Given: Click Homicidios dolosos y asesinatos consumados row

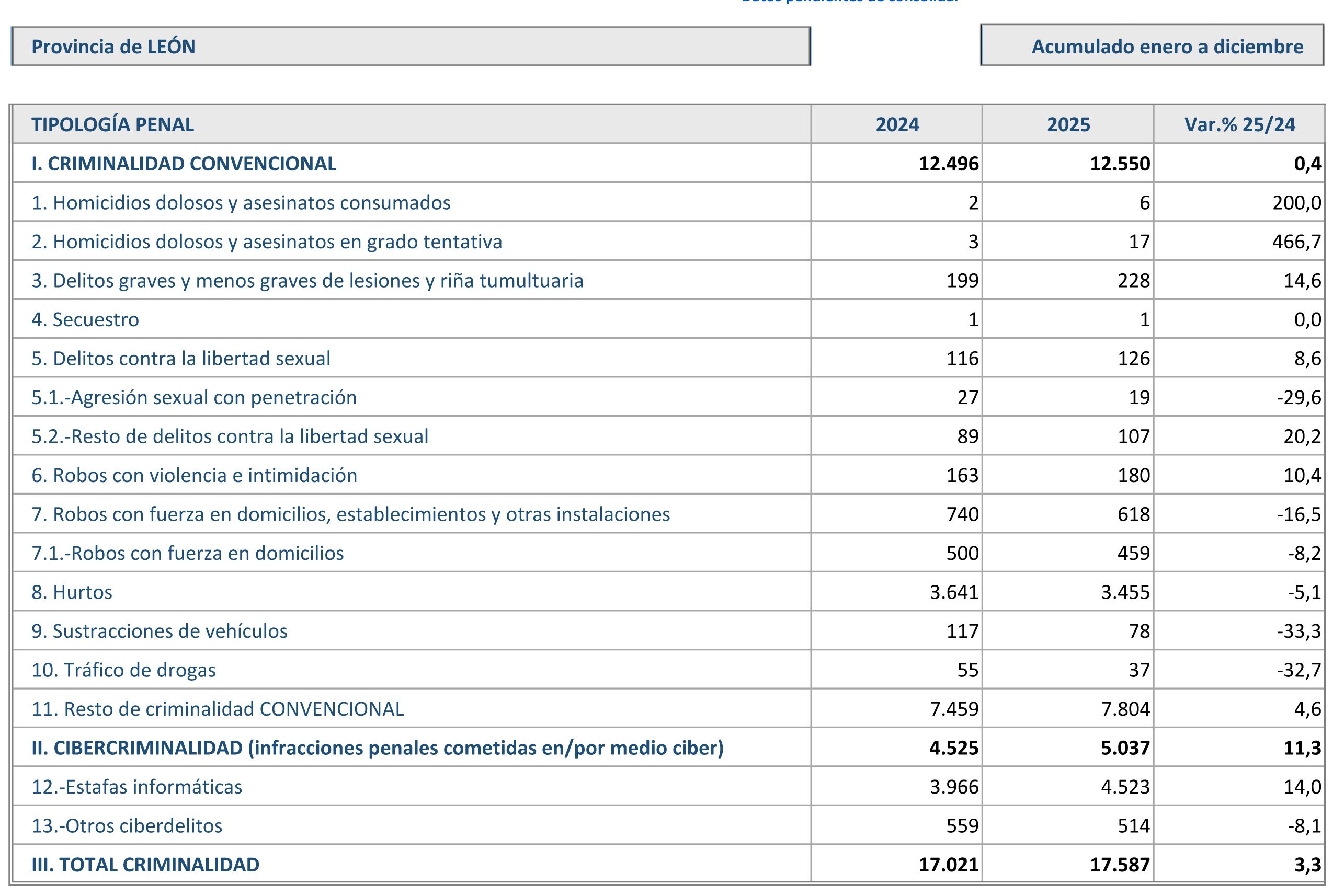Looking at the screenshot, I should pos(241,203).
